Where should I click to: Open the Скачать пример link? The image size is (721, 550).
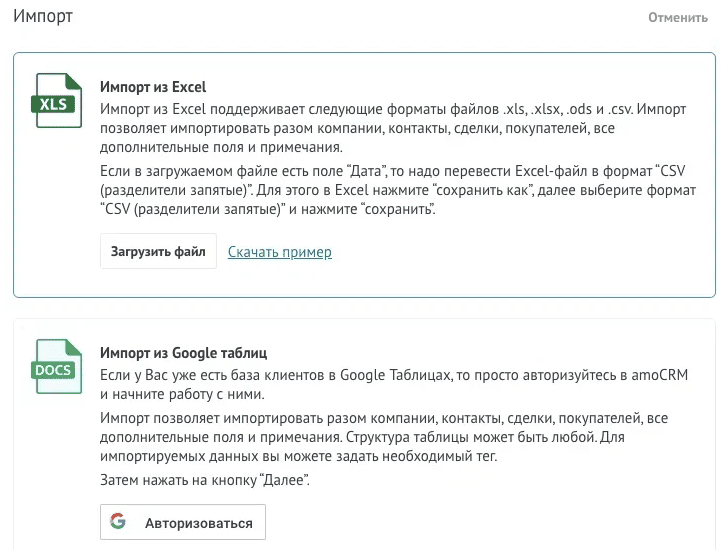coord(279,252)
